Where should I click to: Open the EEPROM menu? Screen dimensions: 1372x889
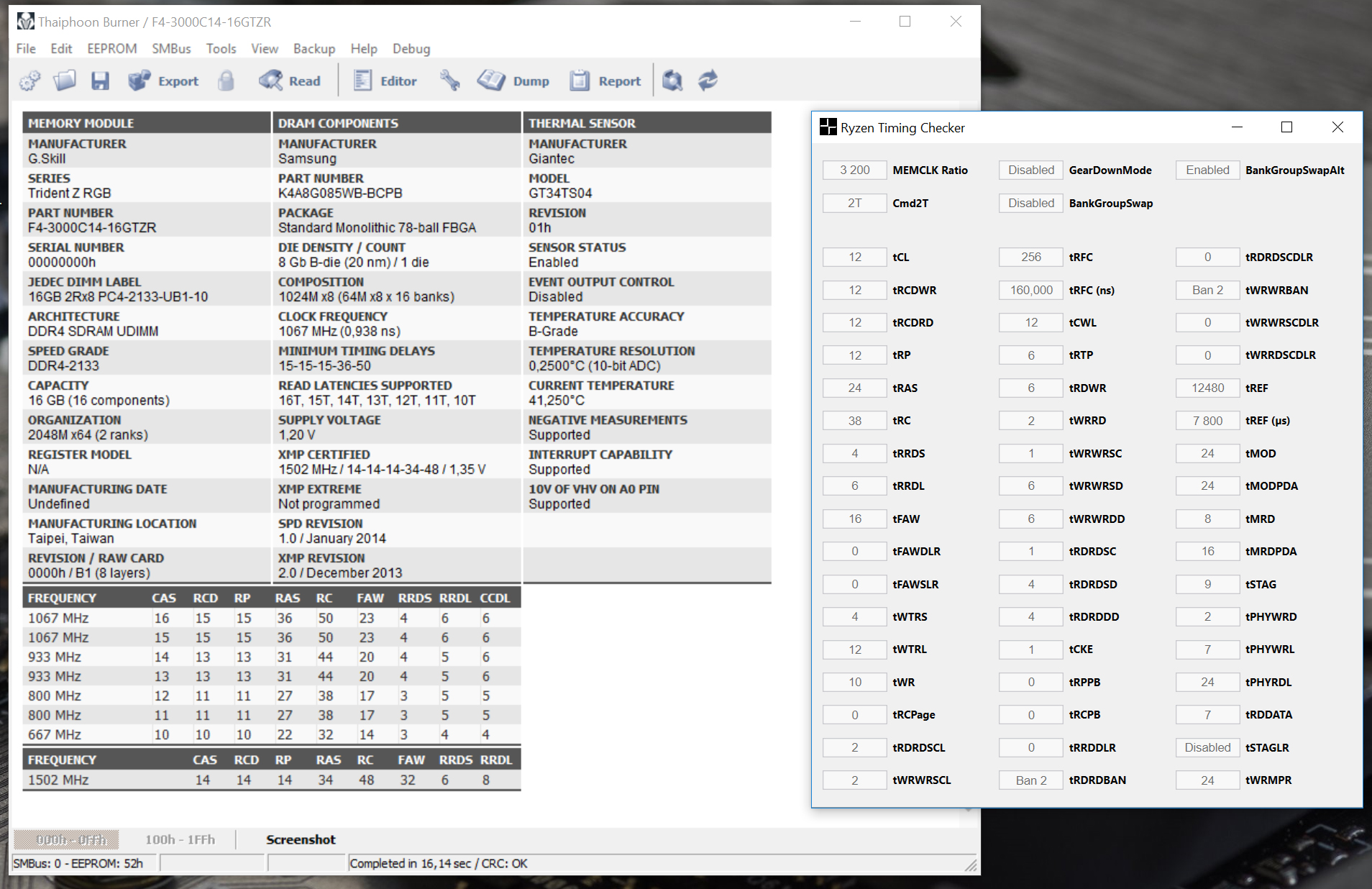(x=112, y=48)
